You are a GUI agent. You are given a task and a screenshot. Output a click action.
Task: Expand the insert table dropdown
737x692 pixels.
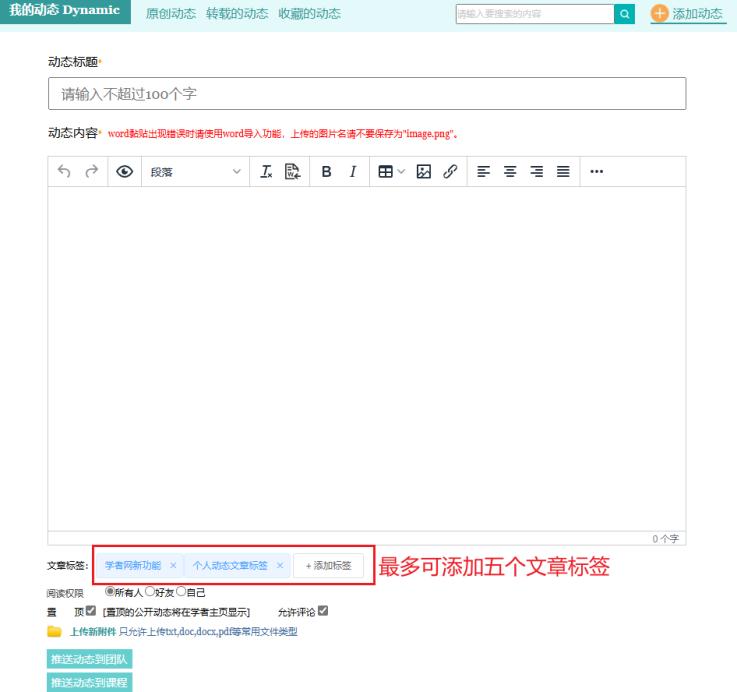pos(391,172)
